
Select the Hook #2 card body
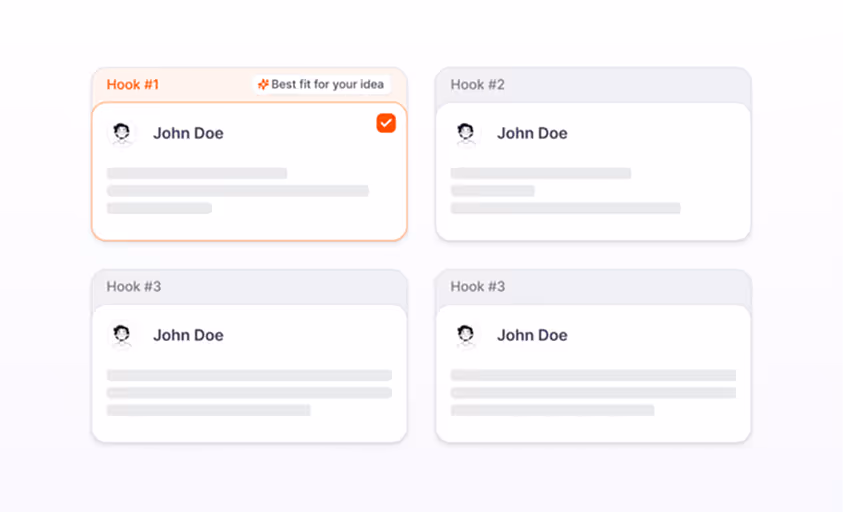click(x=593, y=172)
